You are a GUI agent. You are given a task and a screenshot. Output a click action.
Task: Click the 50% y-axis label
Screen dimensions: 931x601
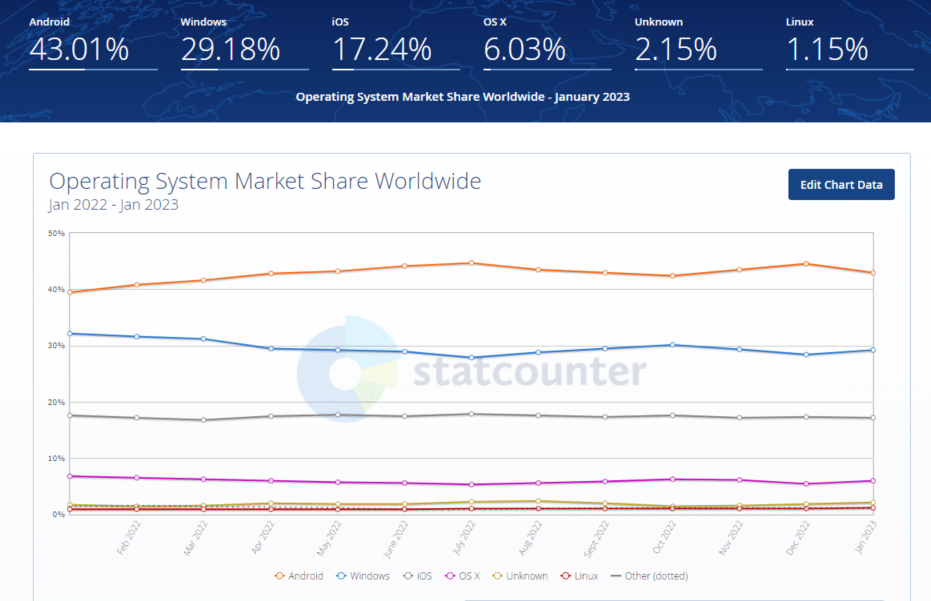pyautogui.click(x=56, y=233)
